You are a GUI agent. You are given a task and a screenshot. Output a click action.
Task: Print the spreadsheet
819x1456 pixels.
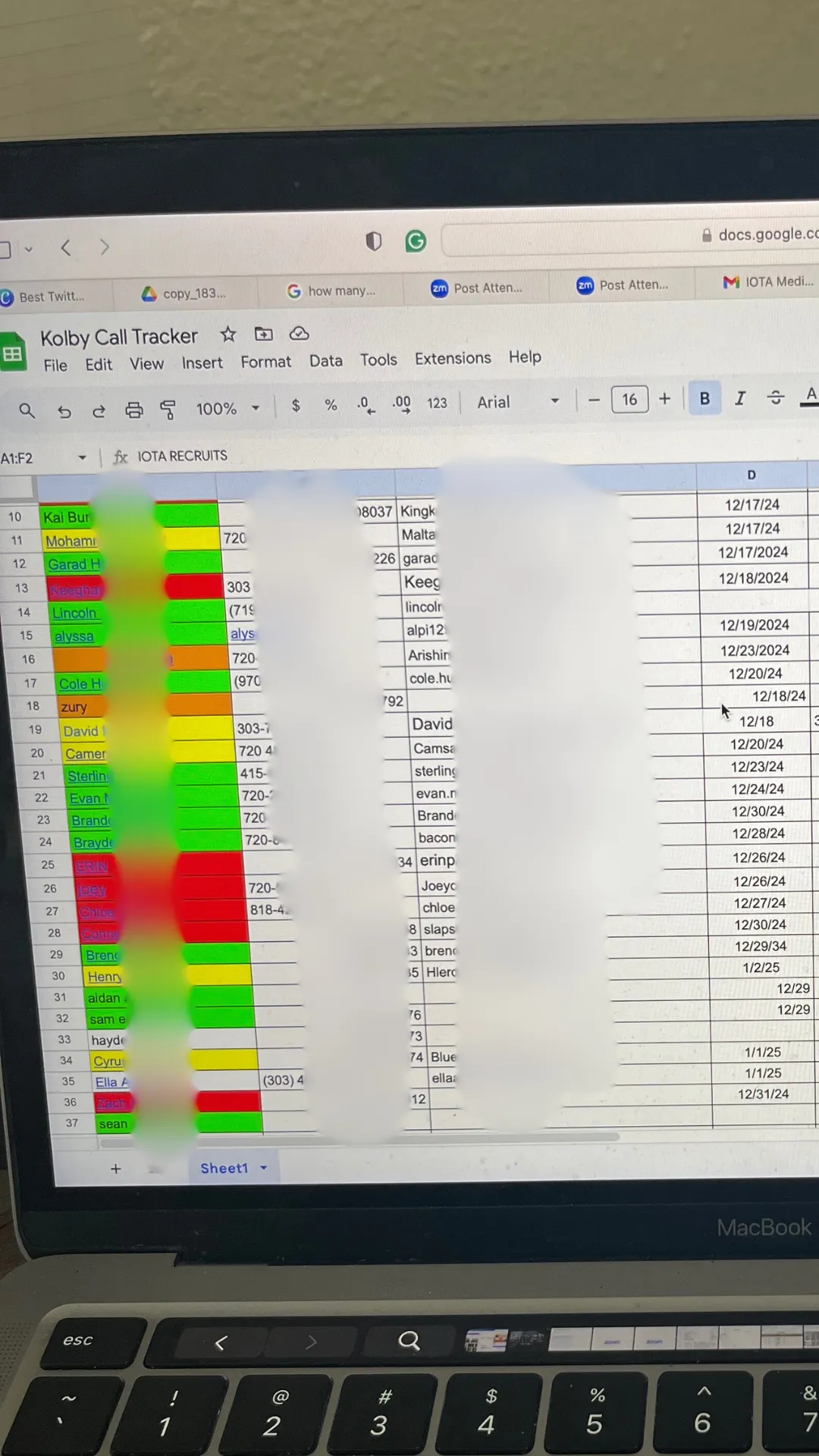134,410
